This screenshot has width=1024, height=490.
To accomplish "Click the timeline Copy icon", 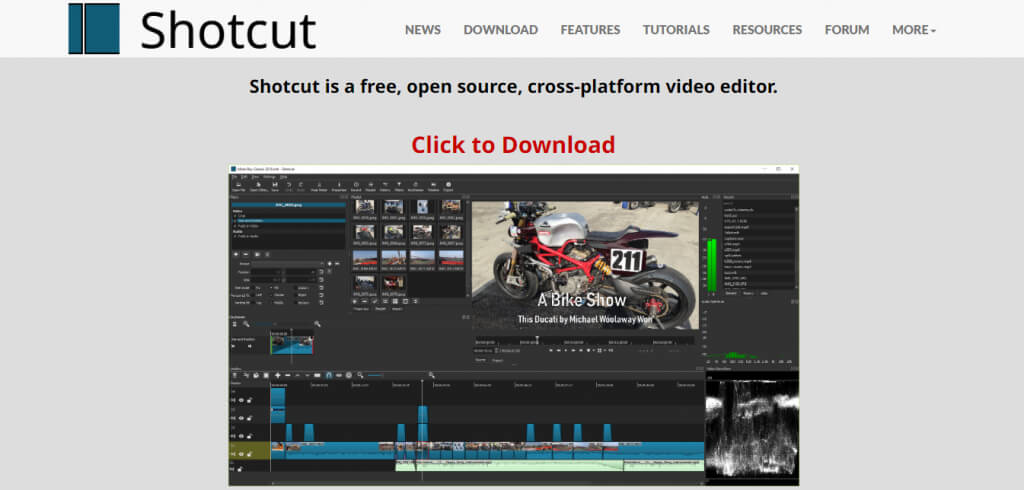I will pyautogui.click(x=256, y=376).
